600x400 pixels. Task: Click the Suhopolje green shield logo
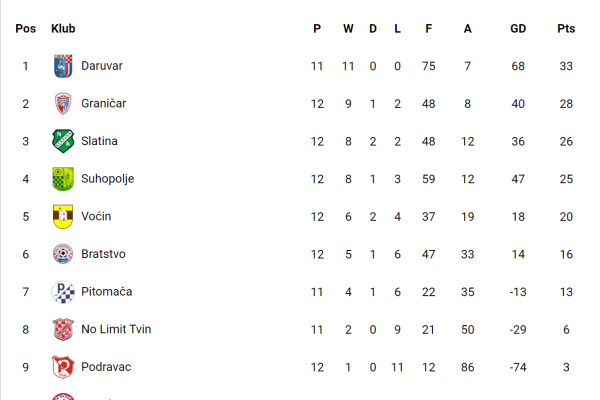tap(63, 179)
